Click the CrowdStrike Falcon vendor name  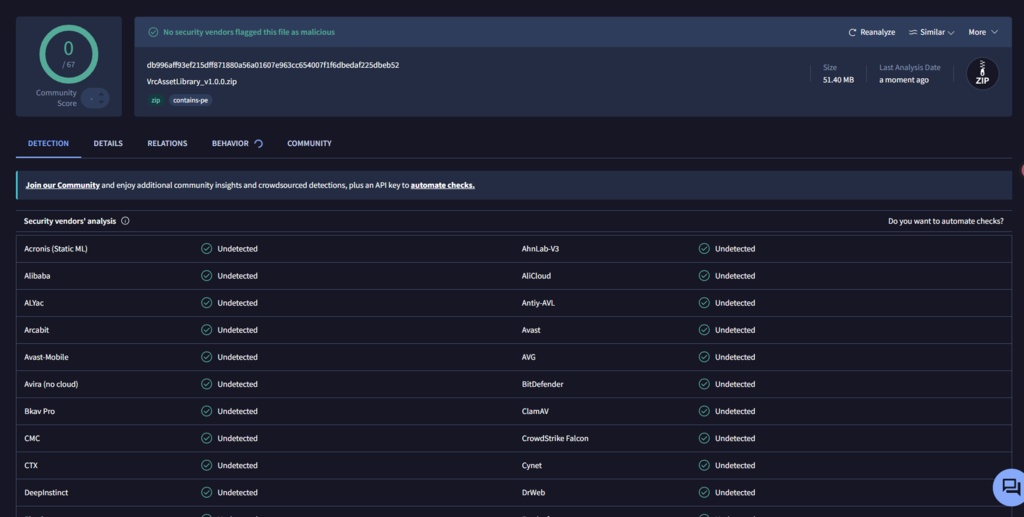click(555, 438)
